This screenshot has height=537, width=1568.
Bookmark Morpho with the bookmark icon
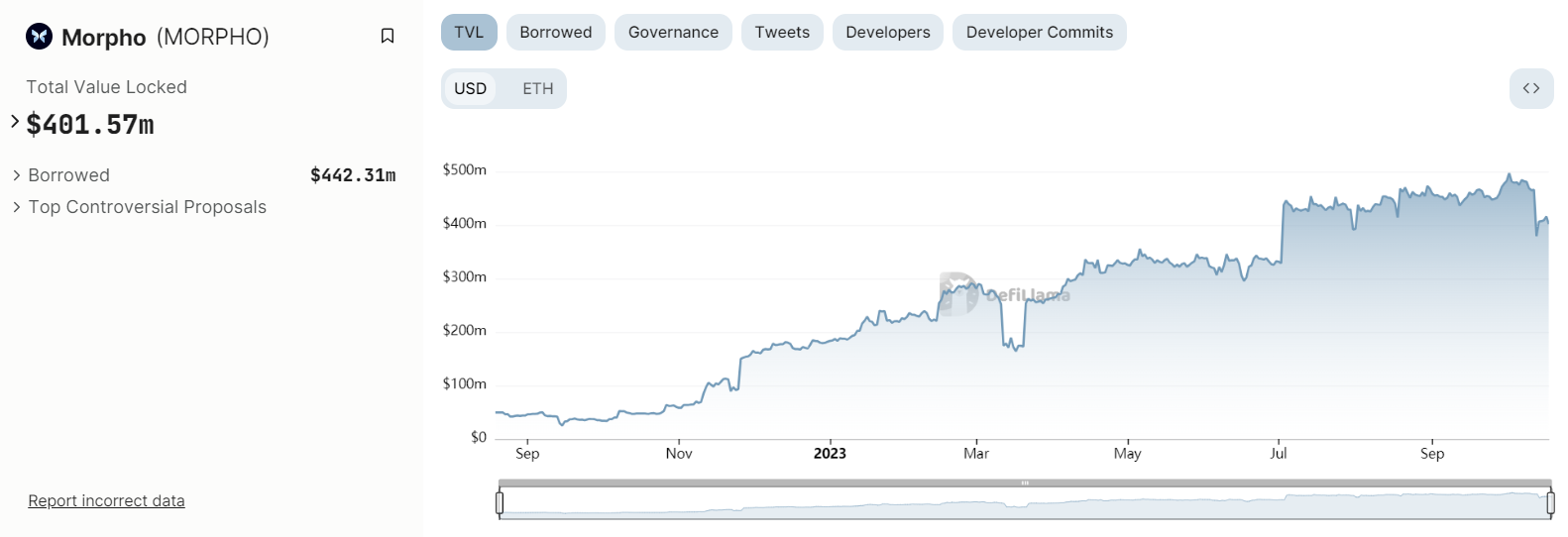click(x=388, y=37)
